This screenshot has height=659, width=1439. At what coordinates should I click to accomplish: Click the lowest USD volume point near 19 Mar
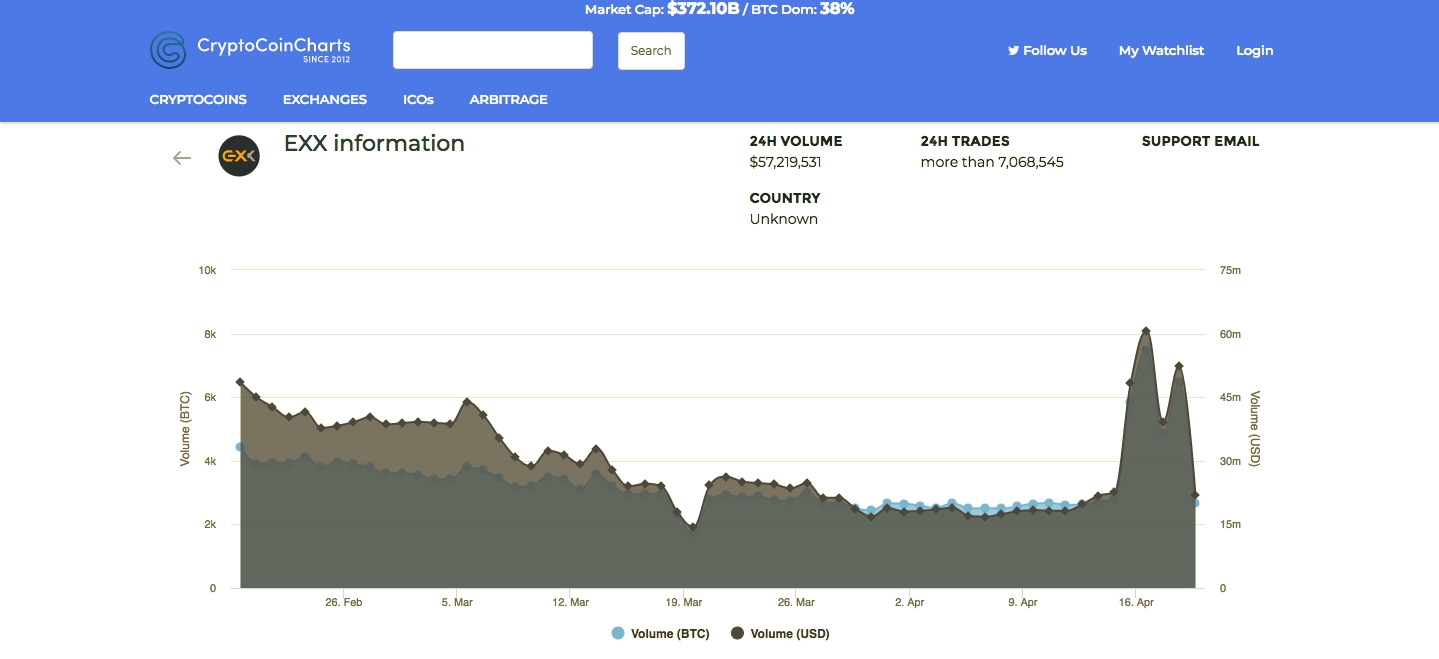(x=692, y=527)
